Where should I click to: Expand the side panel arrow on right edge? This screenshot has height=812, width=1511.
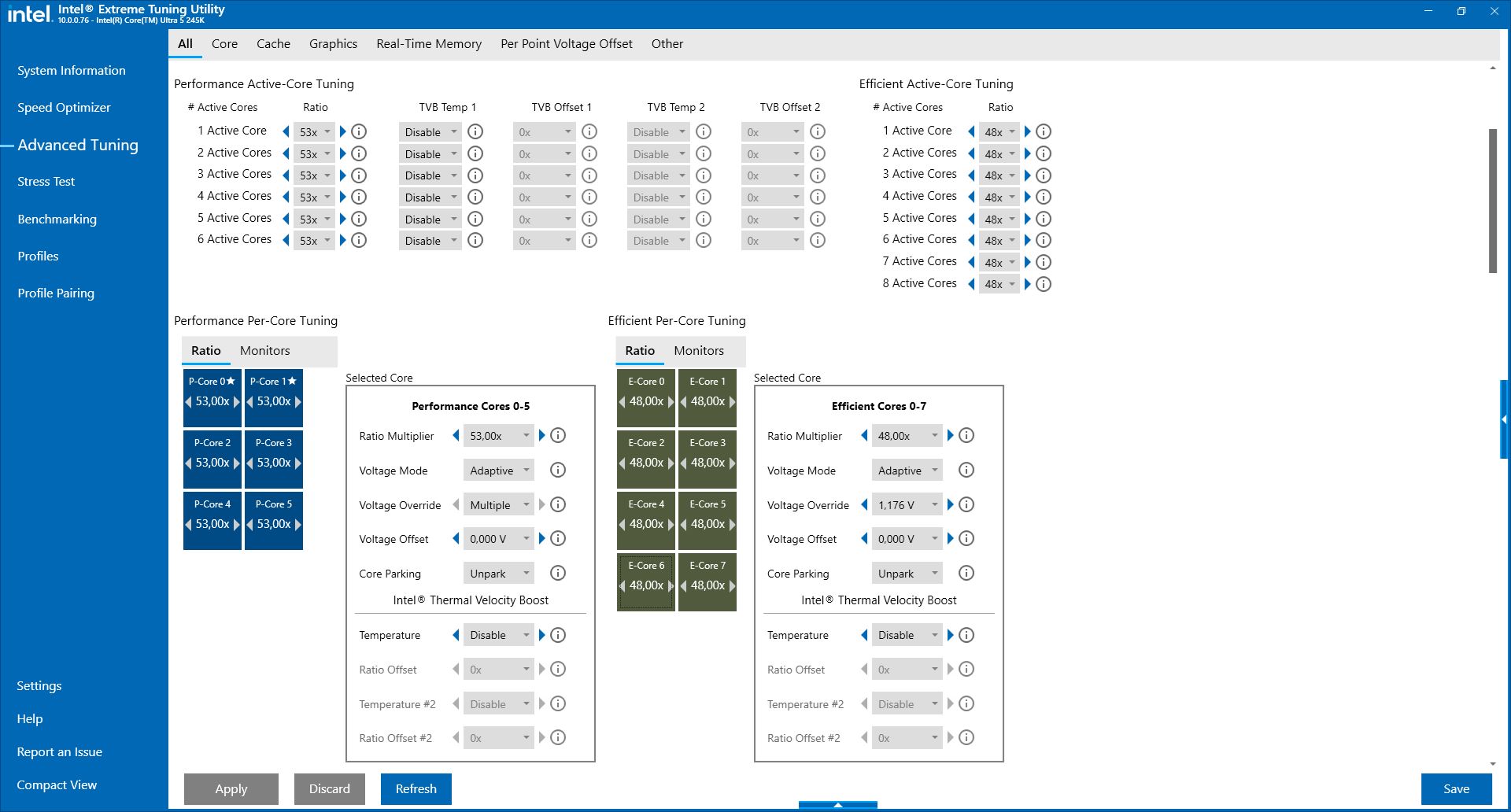coord(1505,419)
